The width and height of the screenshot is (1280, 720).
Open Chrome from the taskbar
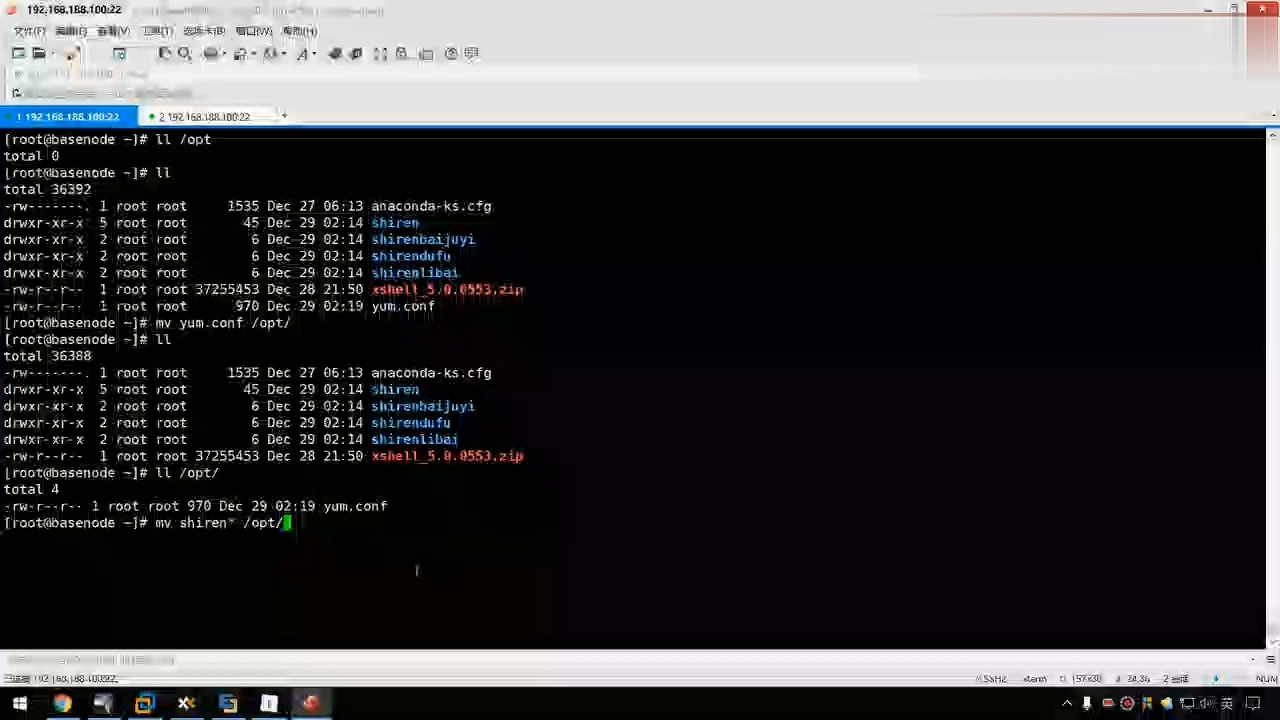click(62, 704)
